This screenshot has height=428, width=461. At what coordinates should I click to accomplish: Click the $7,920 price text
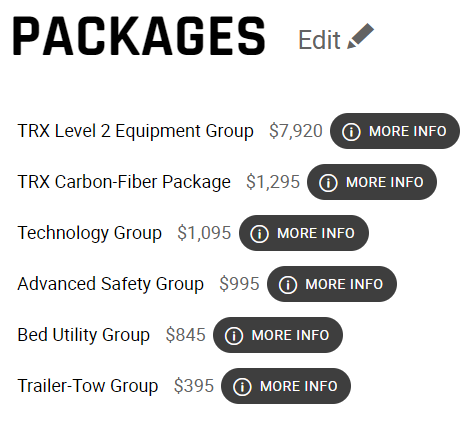(296, 131)
